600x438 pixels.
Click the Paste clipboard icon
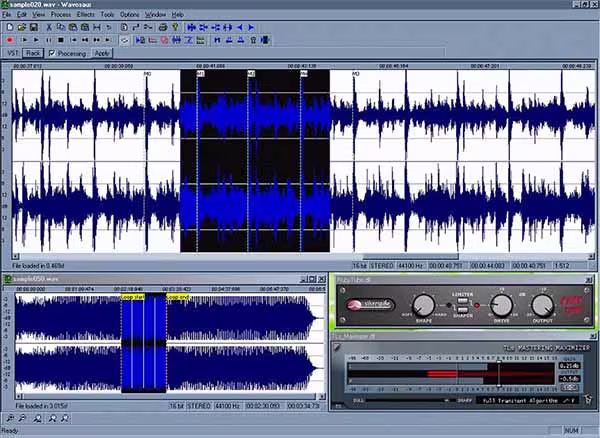tap(73, 27)
